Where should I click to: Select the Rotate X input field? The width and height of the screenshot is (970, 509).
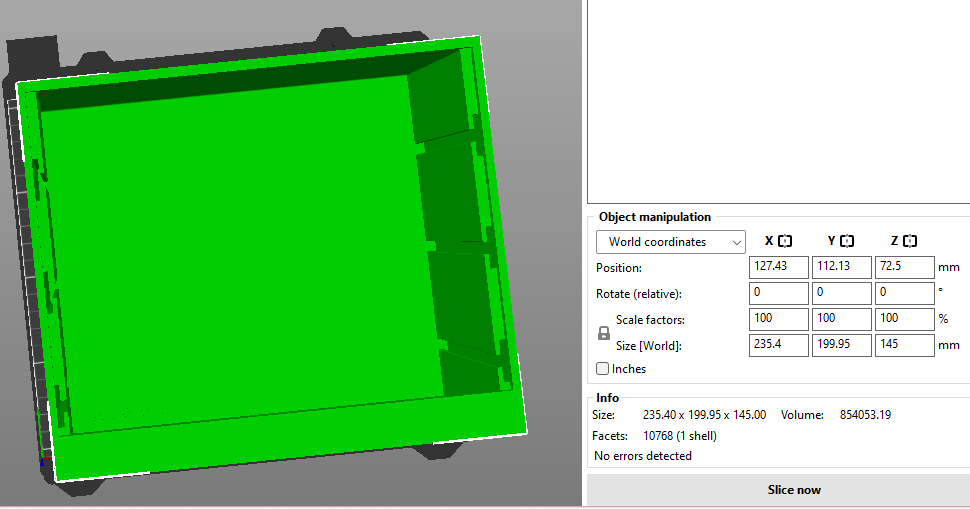[x=778, y=294]
